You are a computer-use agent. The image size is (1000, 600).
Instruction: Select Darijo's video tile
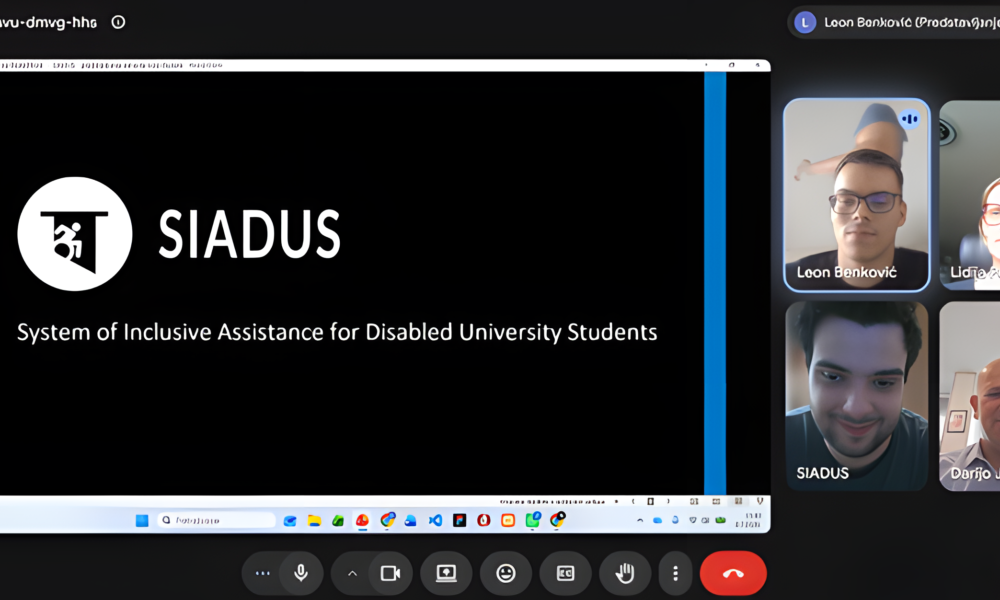(970, 396)
